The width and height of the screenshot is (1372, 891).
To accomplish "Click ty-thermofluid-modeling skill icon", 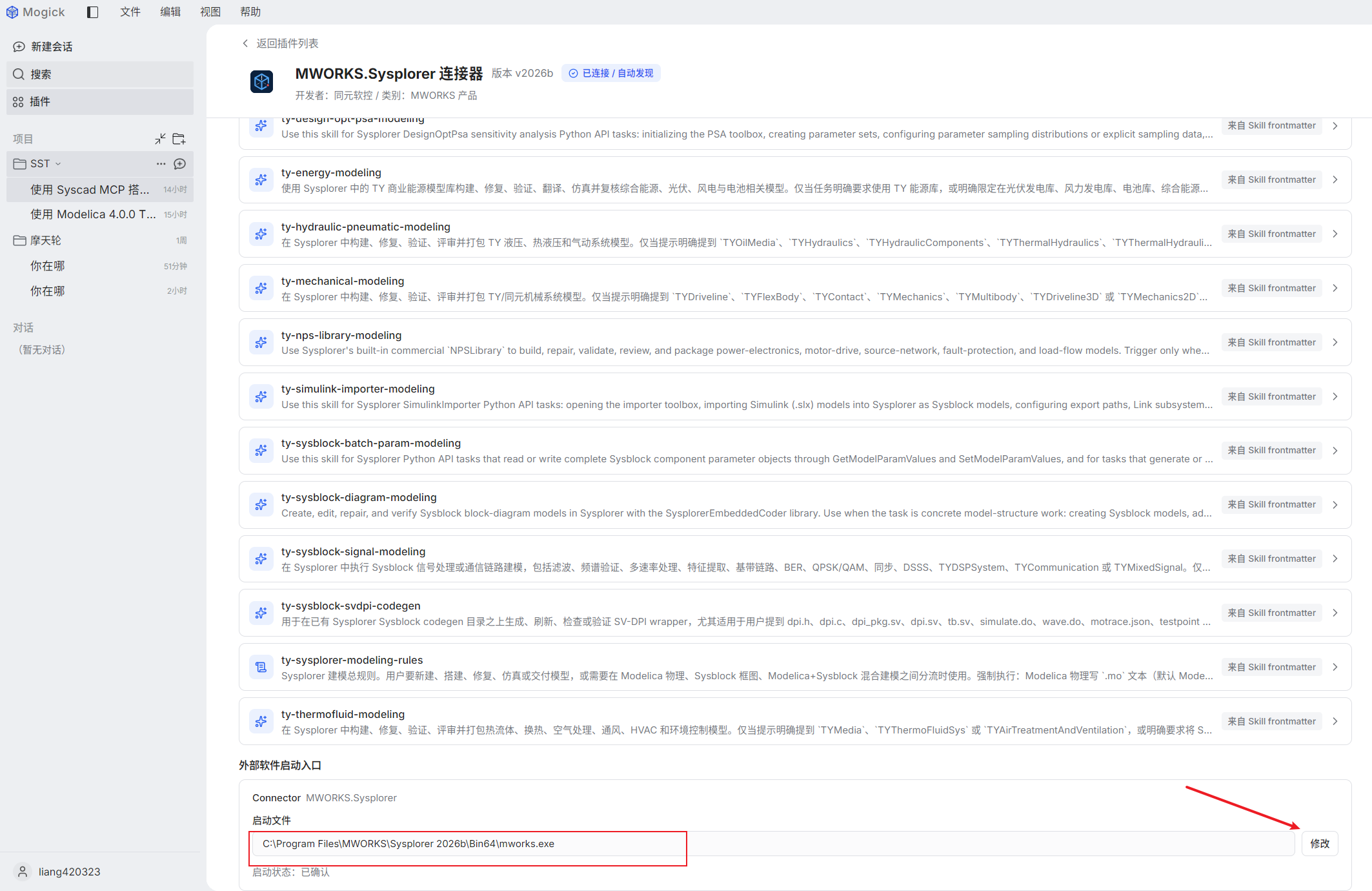I will [261, 721].
